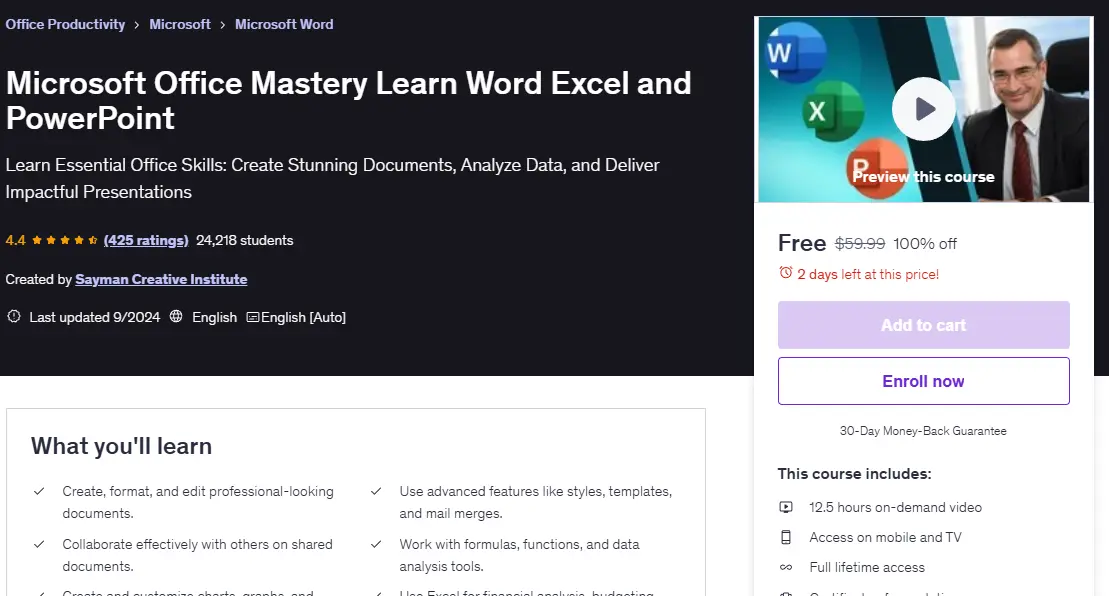Click 'English [Auto]' caption language text
The width and height of the screenshot is (1109, 596).
pos(303,317)
